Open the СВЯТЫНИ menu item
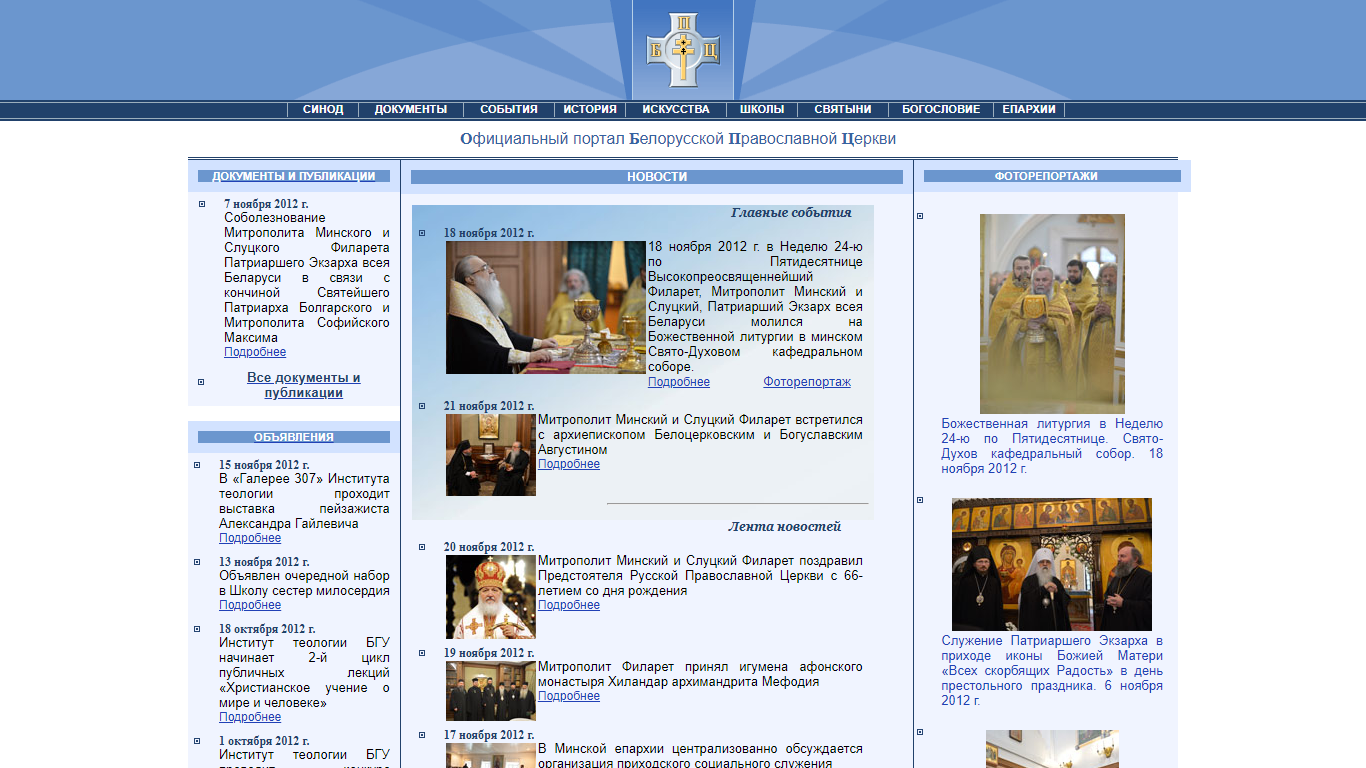Viewport: 1366px width, 768px height. (x=843, y=110)
